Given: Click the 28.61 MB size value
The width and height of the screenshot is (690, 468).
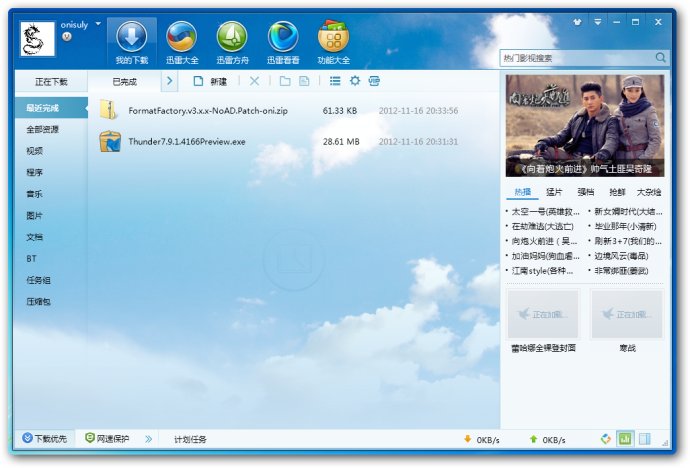Looking at the screenshot, I should pyautogui.click(x=341, y=142).
